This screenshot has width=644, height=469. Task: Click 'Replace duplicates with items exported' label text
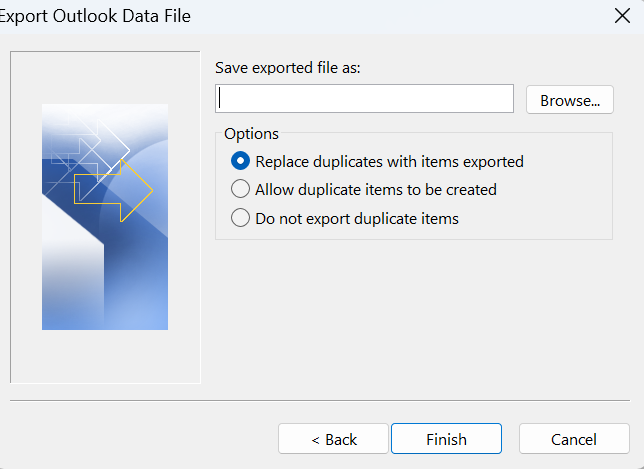389,161
